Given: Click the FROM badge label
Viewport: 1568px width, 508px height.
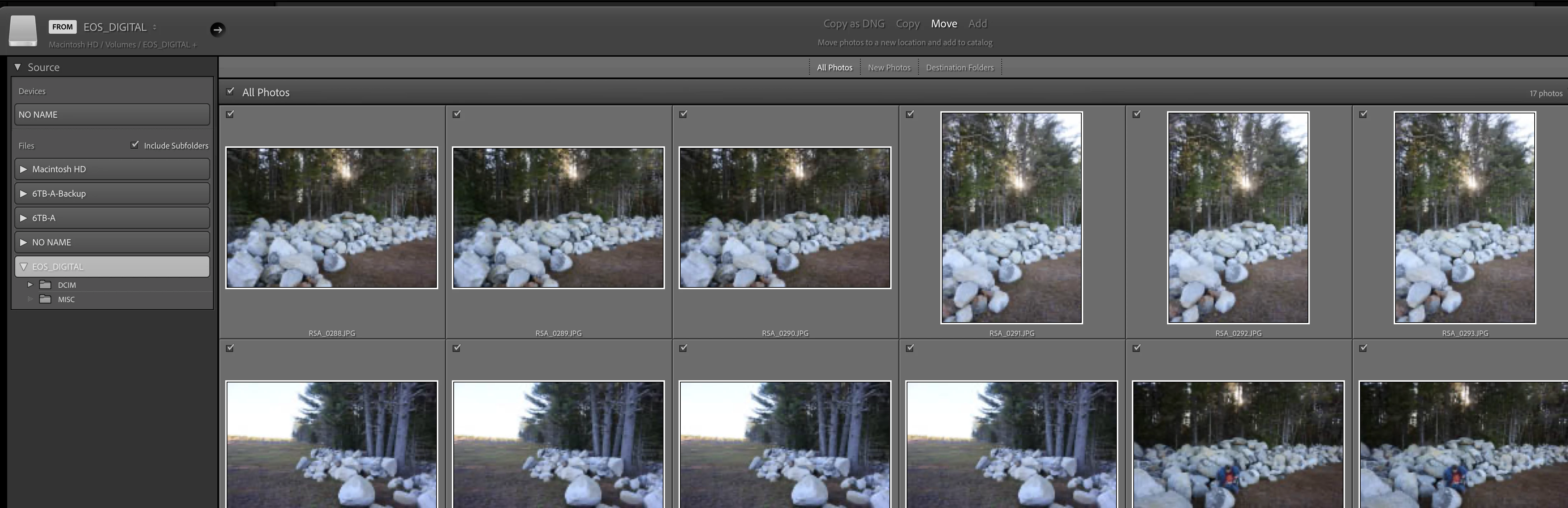Looking at the screenshot, I should pyautogui.click(x=62, y=27).
